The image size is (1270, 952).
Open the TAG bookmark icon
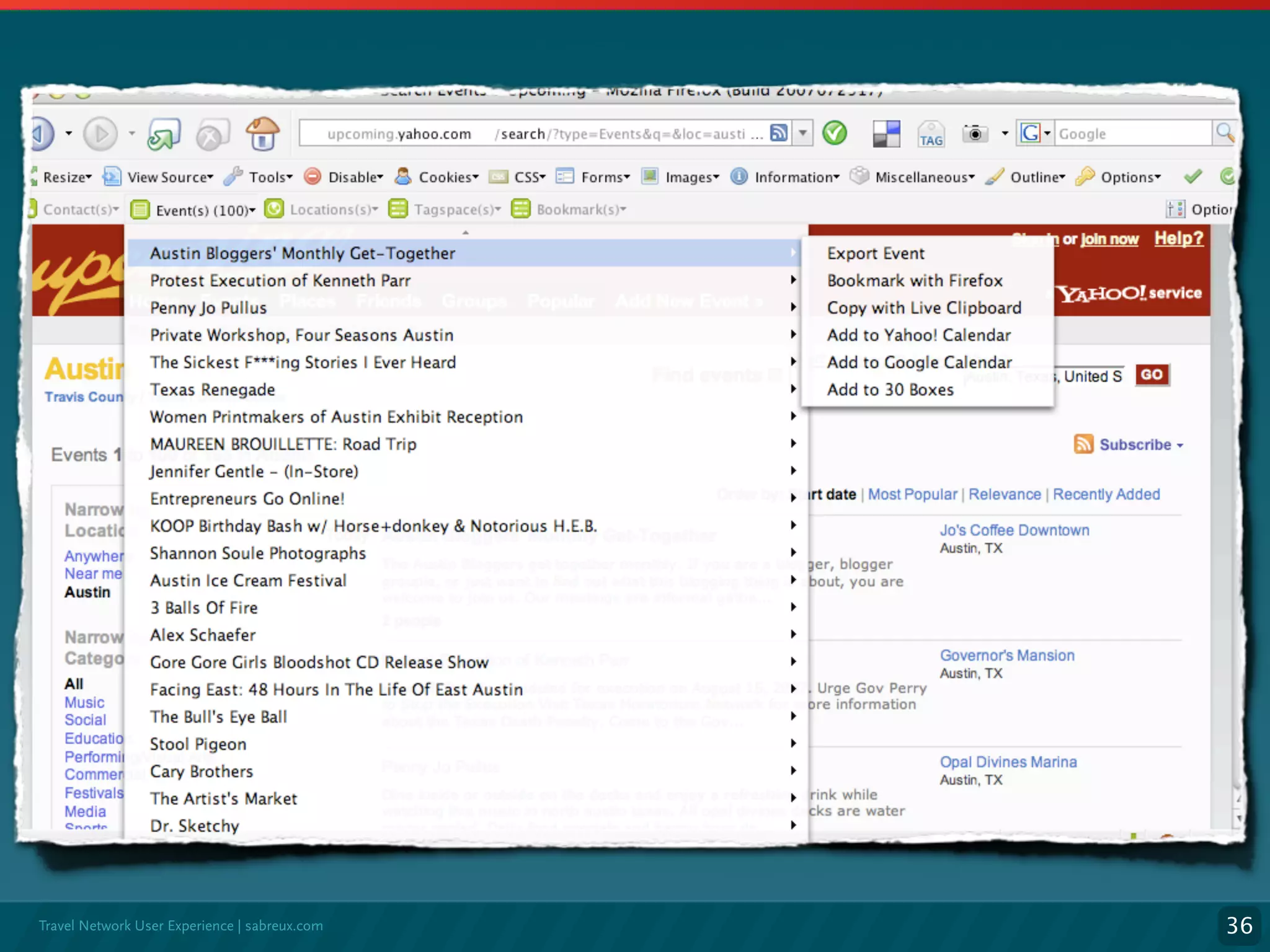point(931,134)
